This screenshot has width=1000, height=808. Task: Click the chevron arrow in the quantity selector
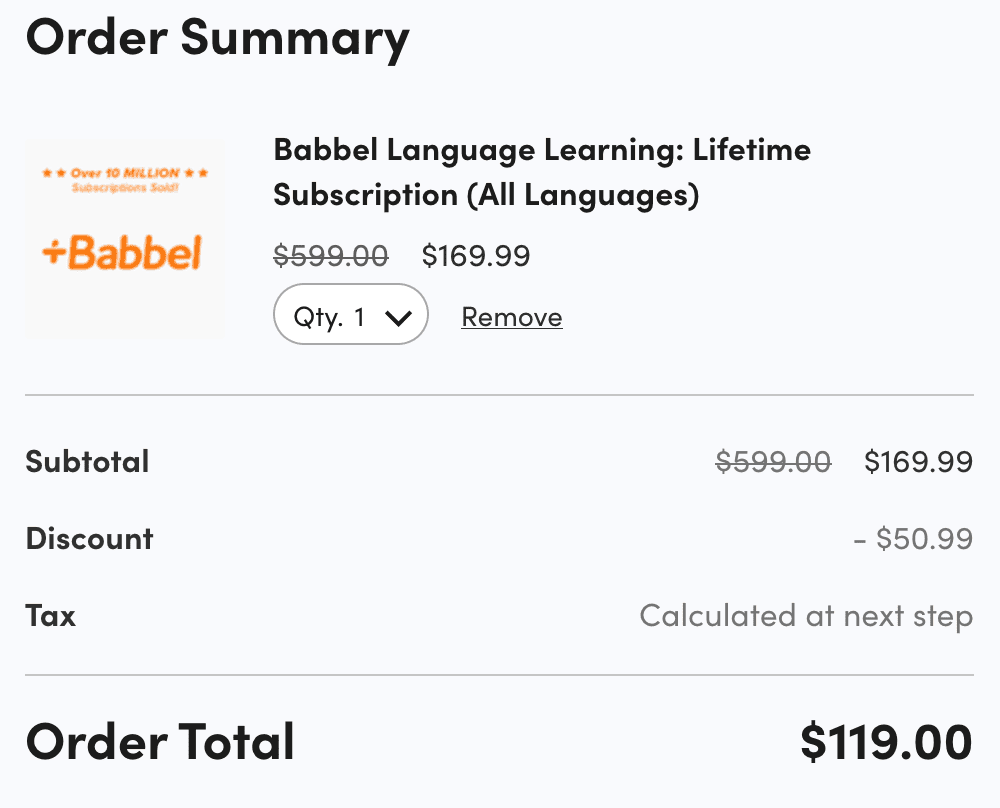pyautogui.click(x=398, y=318)
